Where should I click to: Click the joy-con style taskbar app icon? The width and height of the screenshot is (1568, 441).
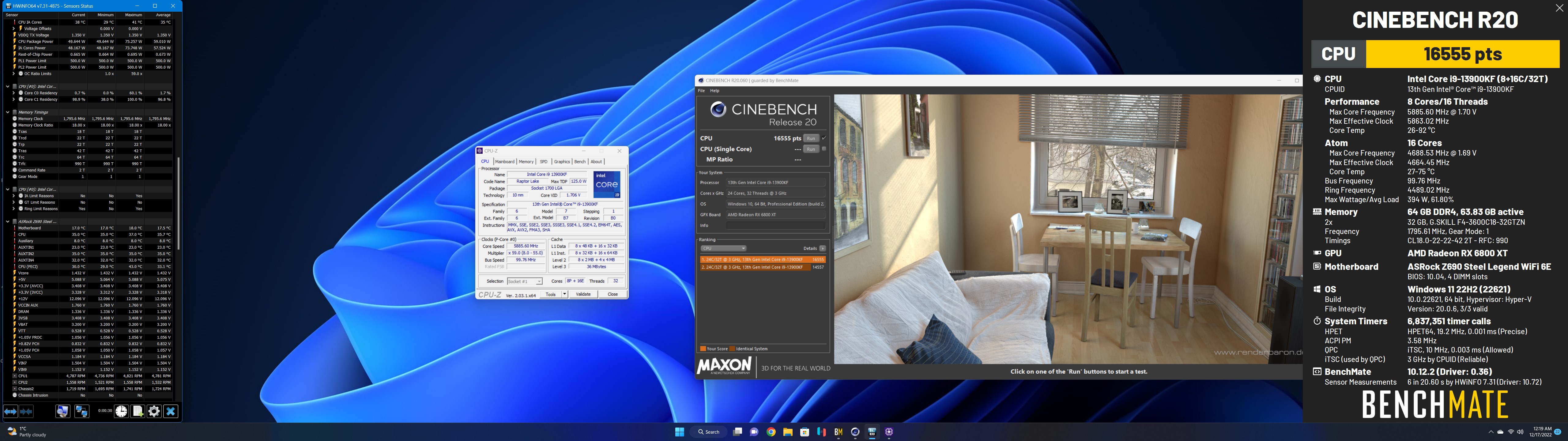[822, 432]
